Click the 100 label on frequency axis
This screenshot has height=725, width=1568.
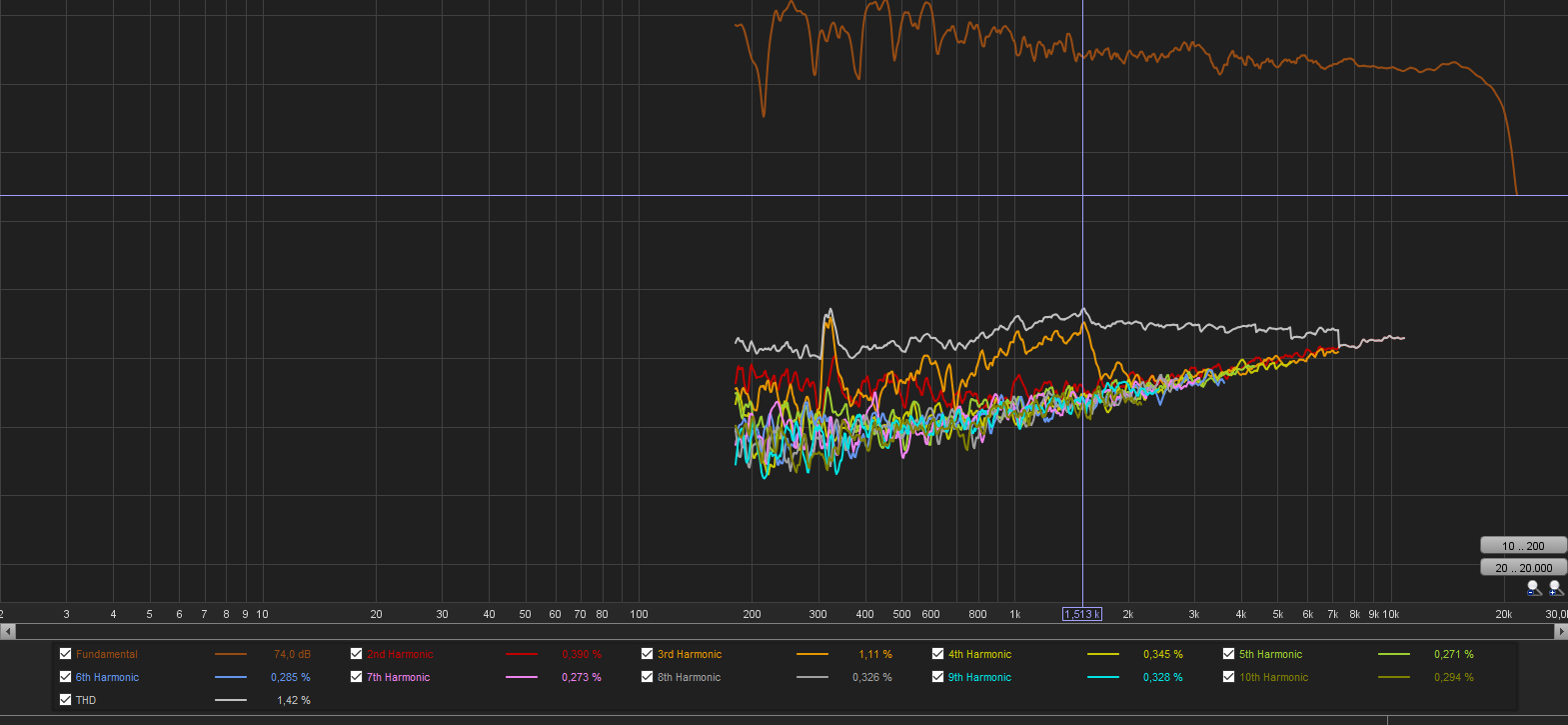click(x=639, y=614)
